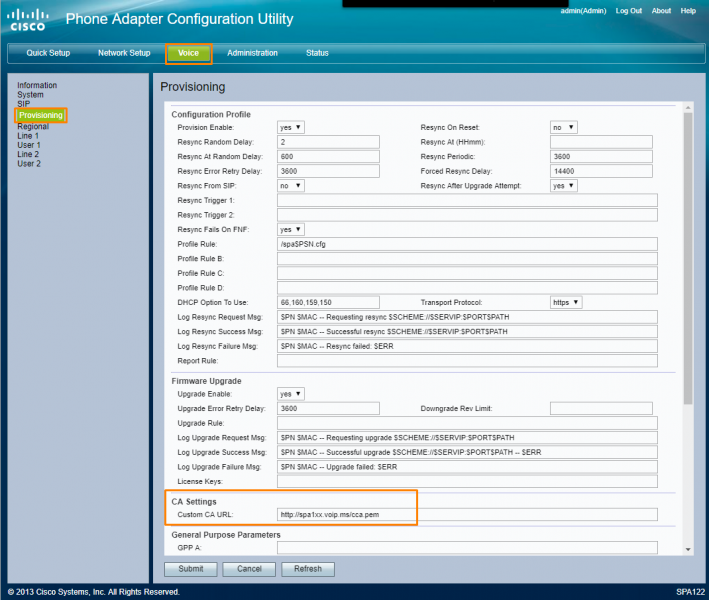Open the Transport Protocol dropdown

[566, 302]
